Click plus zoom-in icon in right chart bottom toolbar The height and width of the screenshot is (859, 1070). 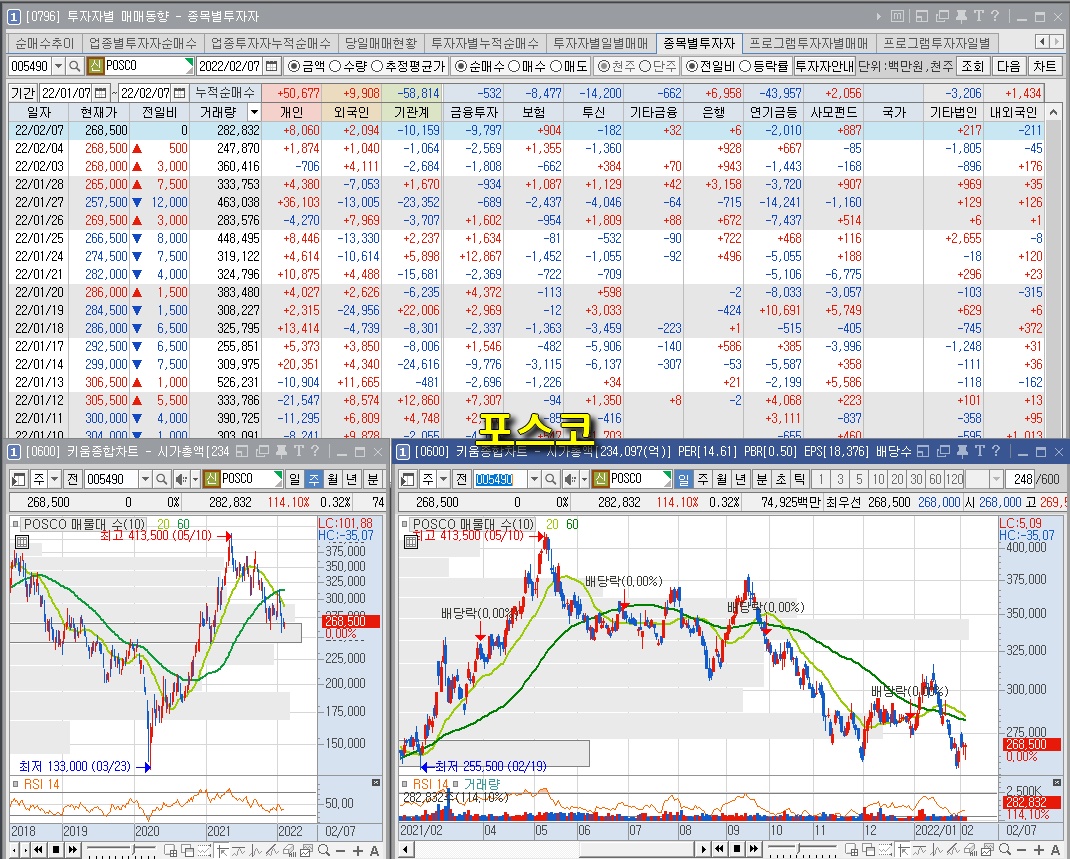coord(1038,849)
